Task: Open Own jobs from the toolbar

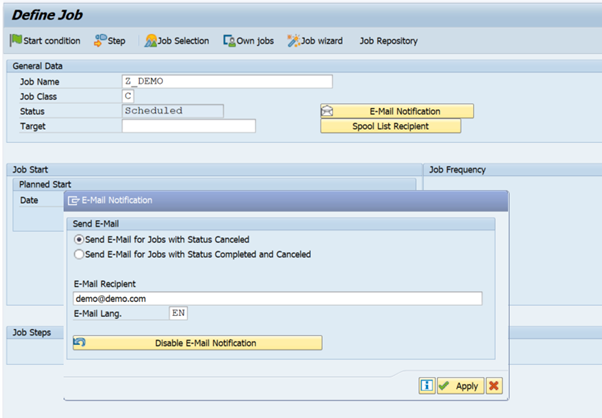Action: 248,40
